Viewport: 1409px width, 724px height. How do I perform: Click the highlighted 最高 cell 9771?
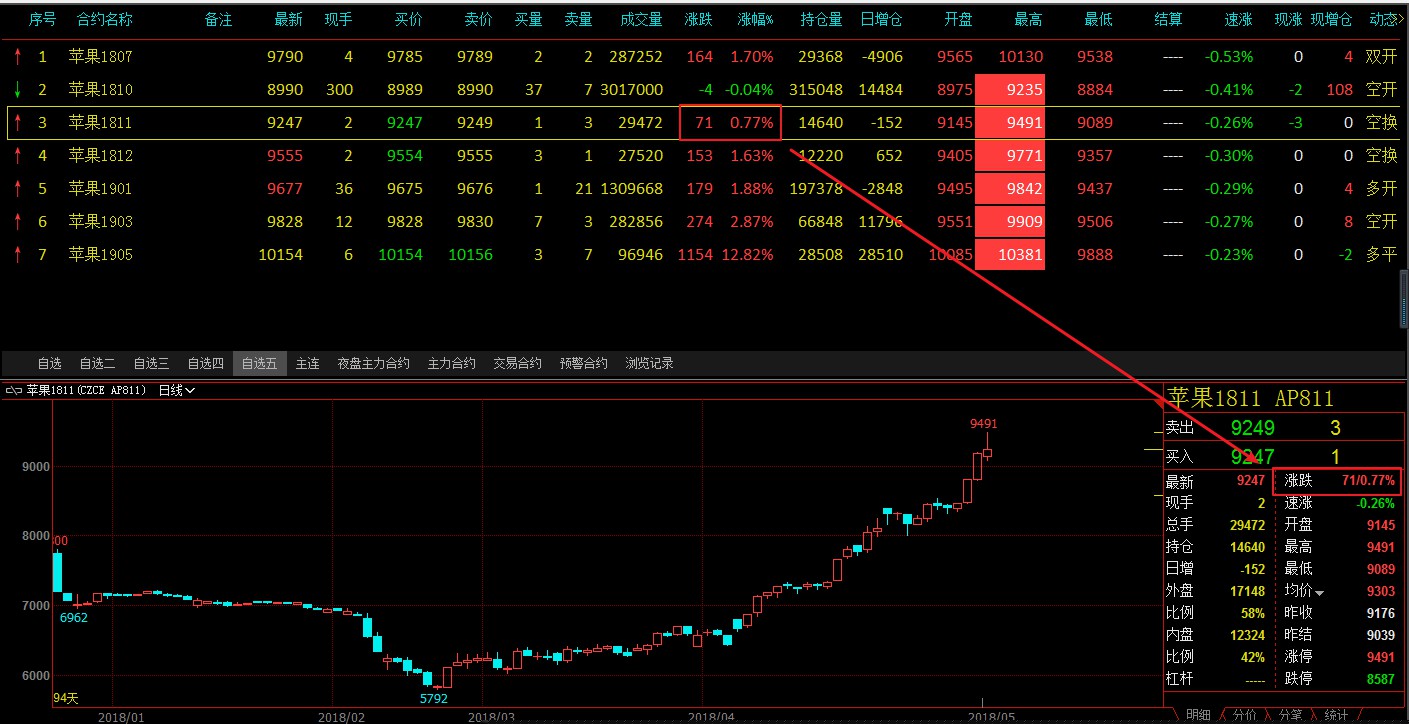(1010, 156)
